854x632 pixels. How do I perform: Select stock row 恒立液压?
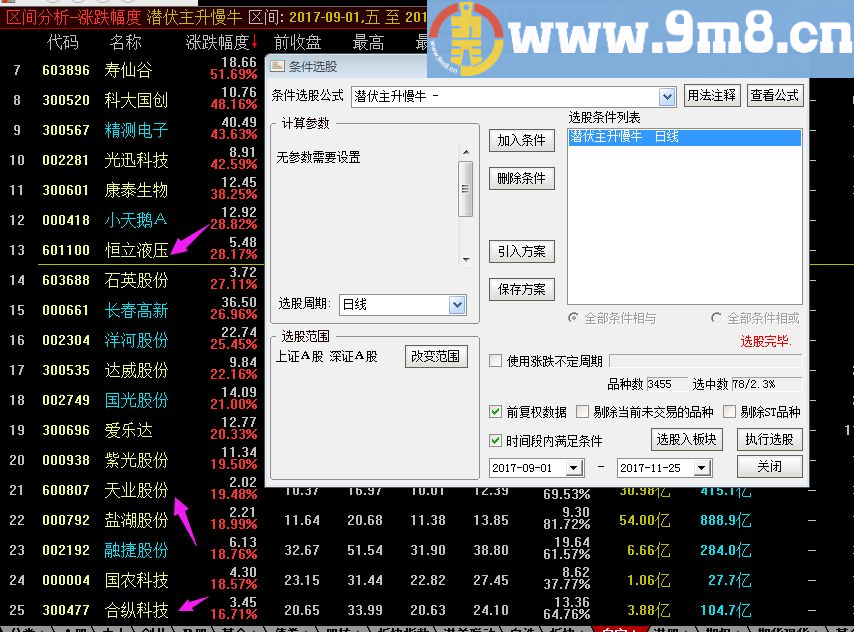click(x=136, y=250)
